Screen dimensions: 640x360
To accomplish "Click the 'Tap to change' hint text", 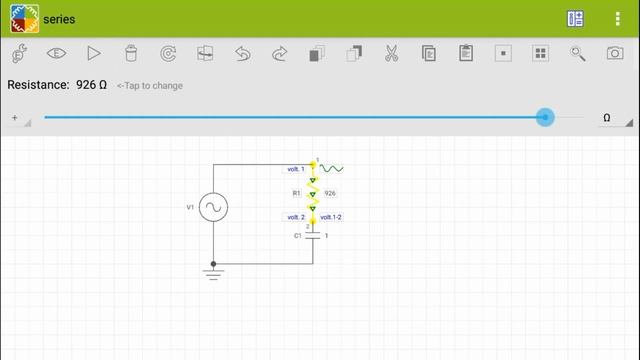I will tap(150, 86).
